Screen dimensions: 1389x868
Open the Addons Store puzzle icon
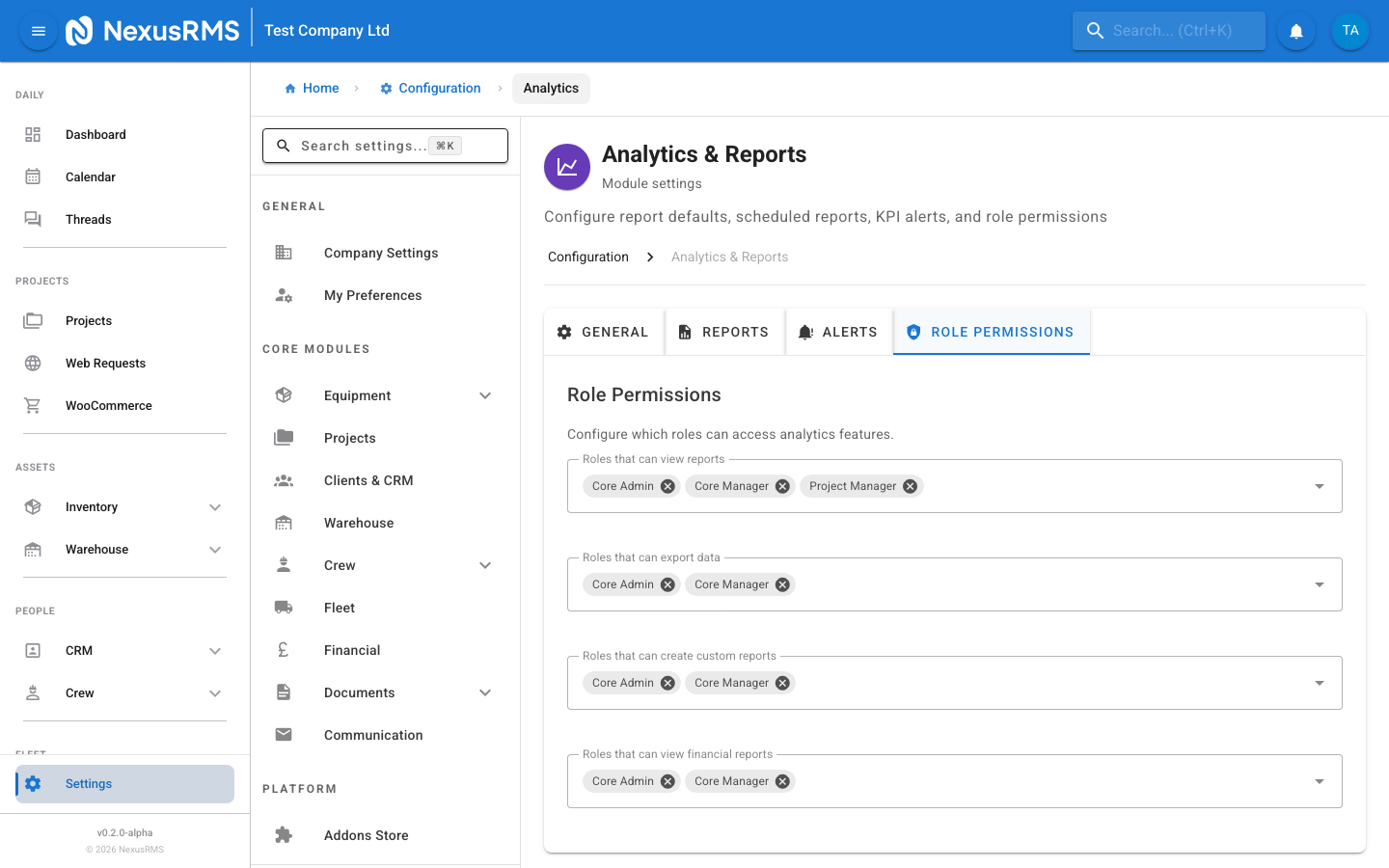[x=283, y=834]
